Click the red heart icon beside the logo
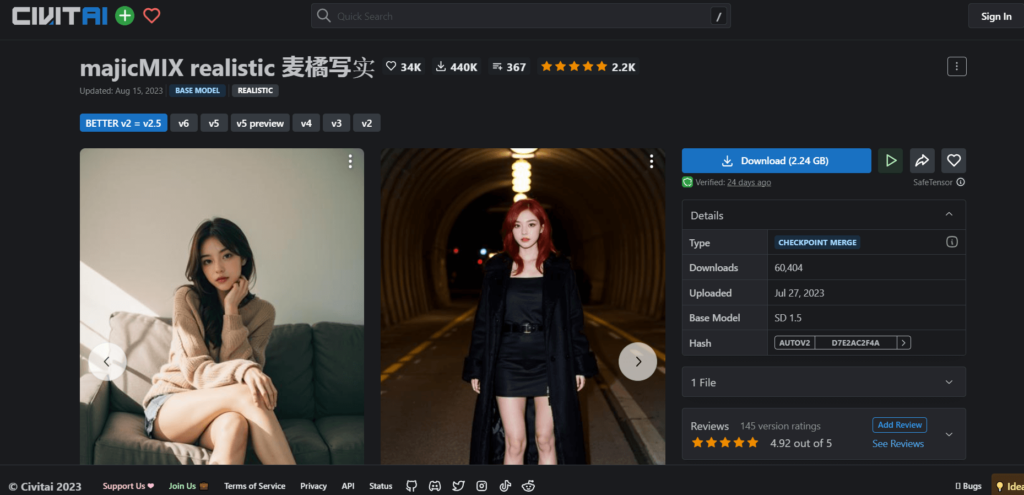 (152, 16)
